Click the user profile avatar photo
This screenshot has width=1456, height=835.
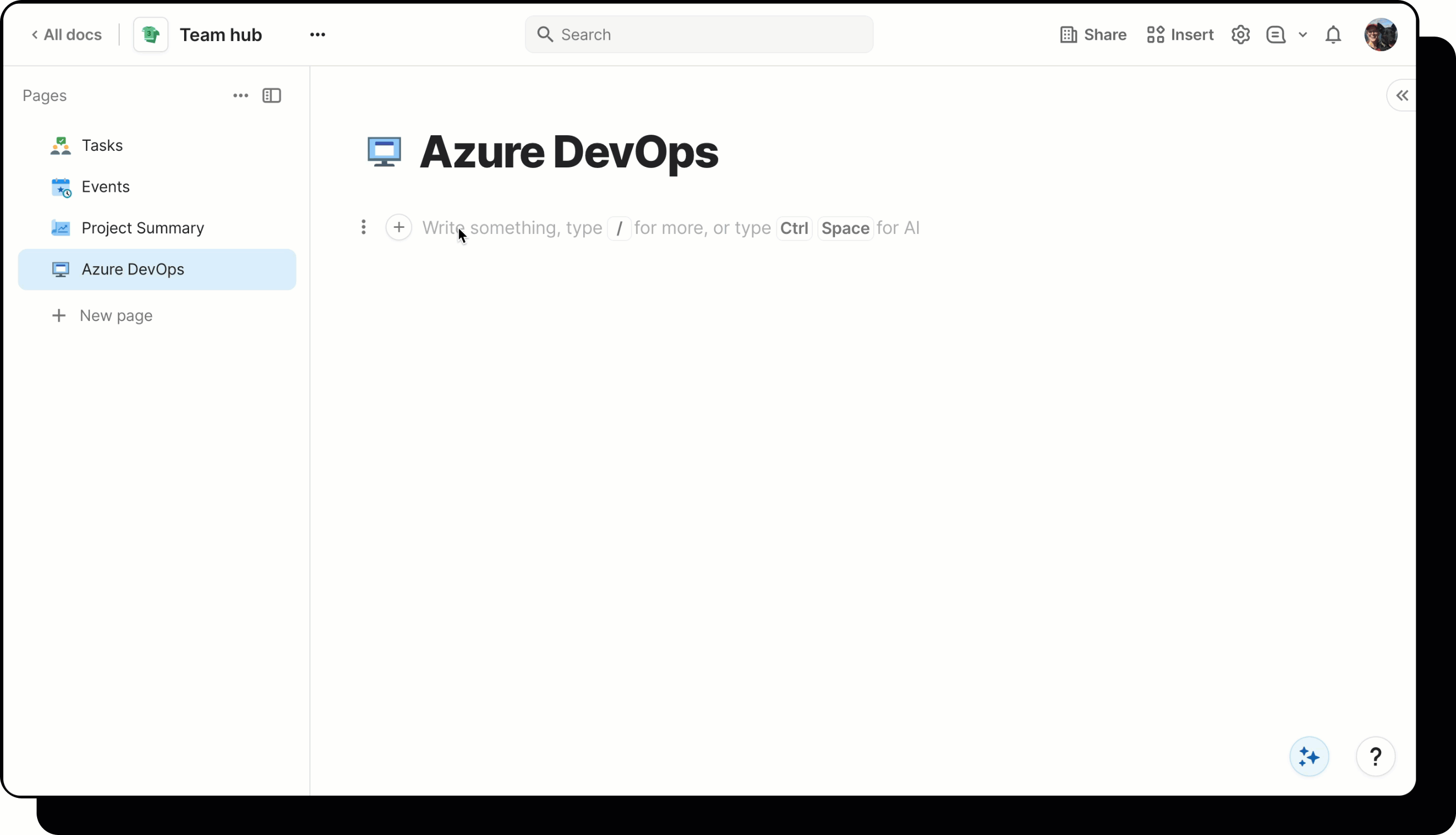1381,34
